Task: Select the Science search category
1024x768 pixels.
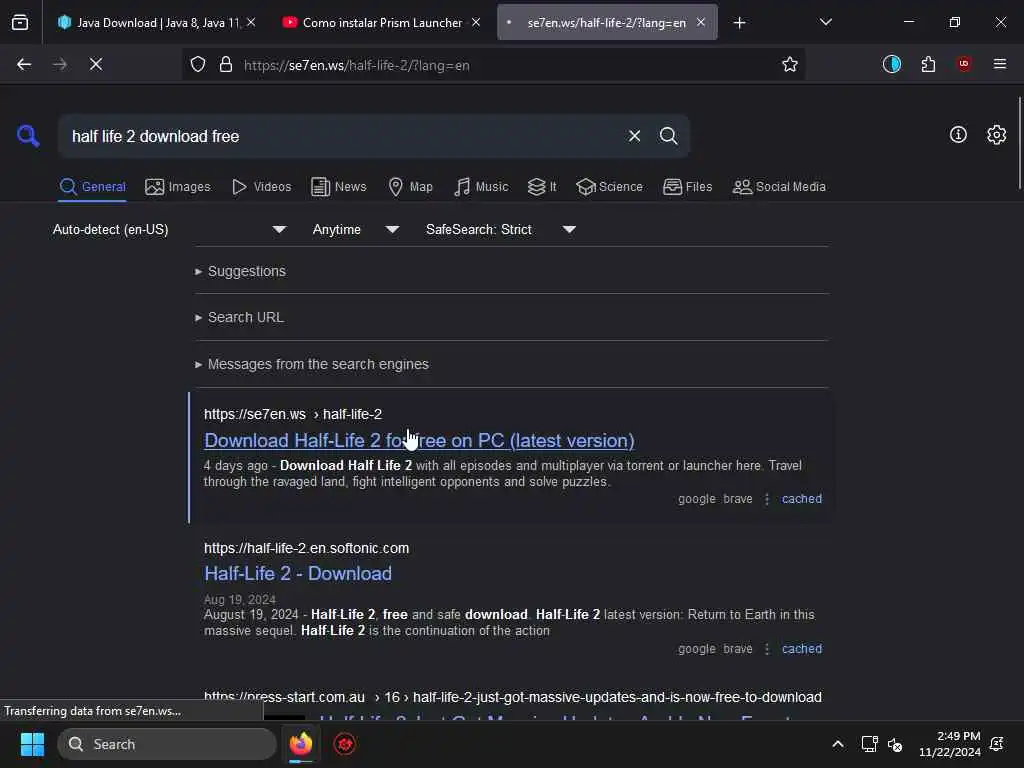Action: pyautogui.click(x=609, y=187)
